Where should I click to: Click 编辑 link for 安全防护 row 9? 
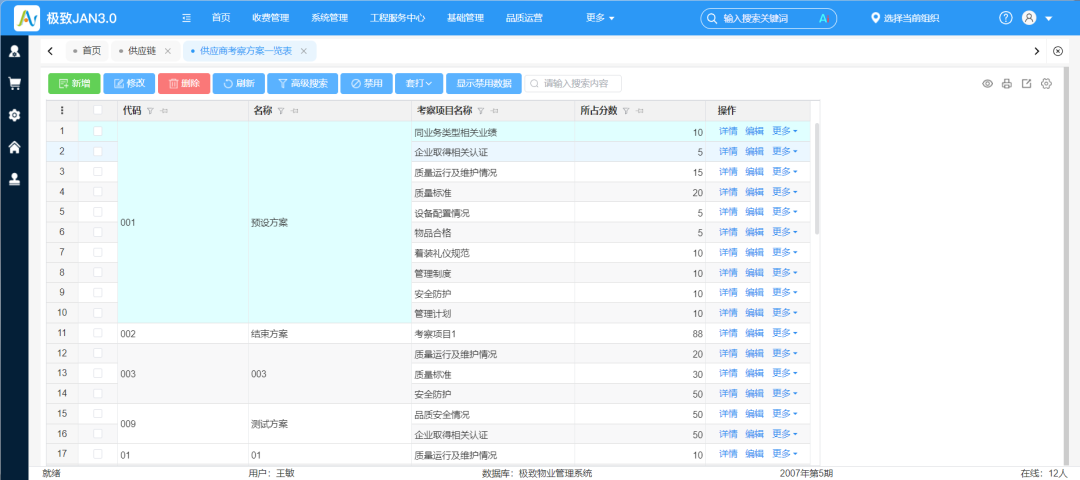(x=754, y=292)
